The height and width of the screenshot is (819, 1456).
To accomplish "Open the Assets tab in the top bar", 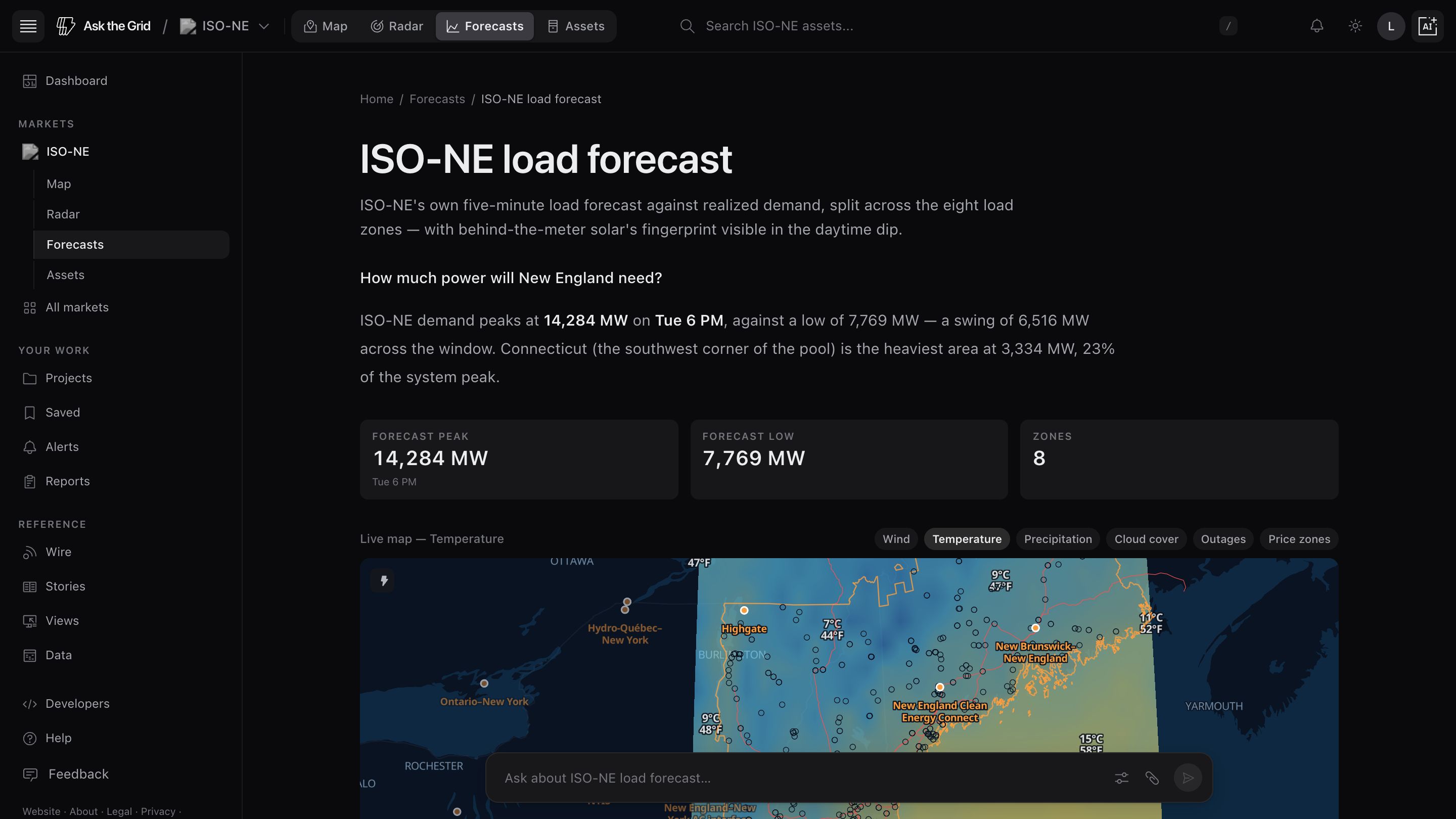I will (x=576, y=26).
